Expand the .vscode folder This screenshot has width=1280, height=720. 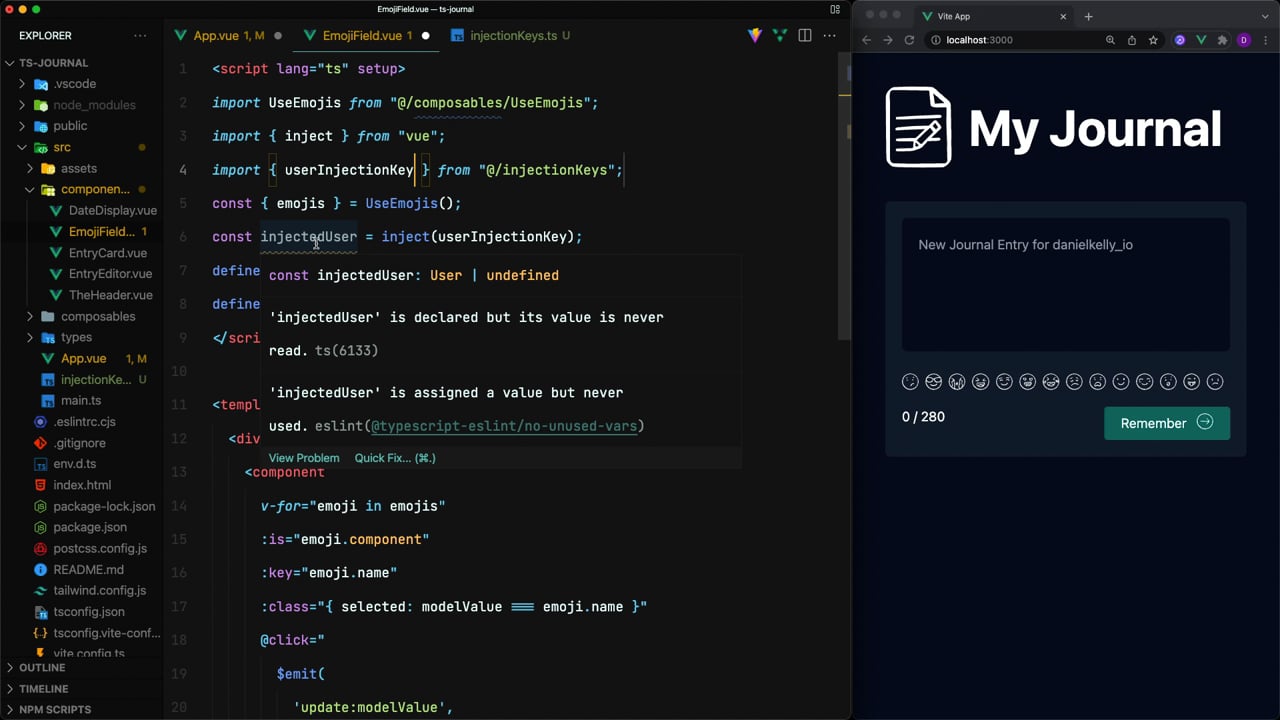click(22, 84)
